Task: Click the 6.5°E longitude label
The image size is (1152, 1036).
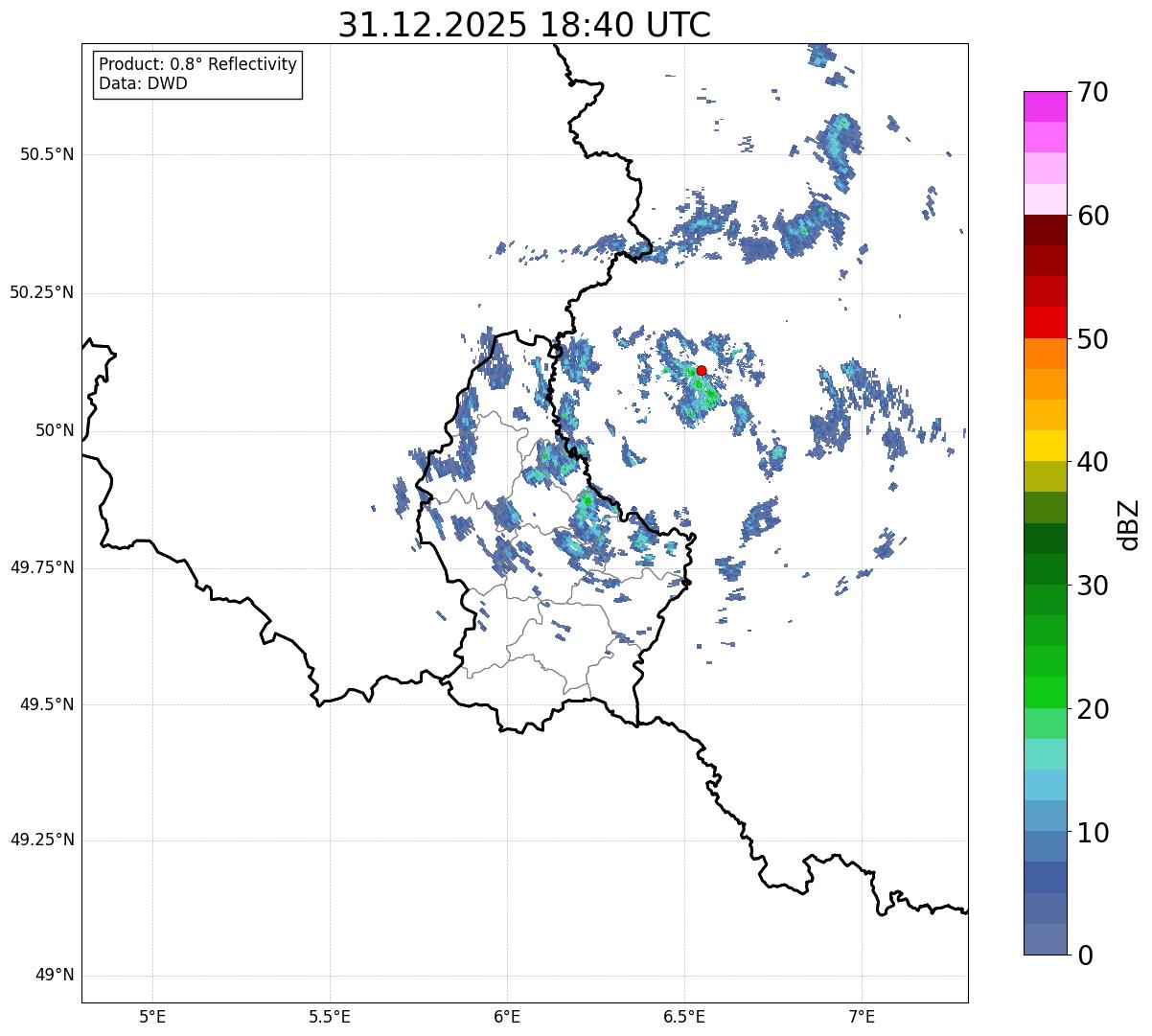Action: click(684, 1017)
